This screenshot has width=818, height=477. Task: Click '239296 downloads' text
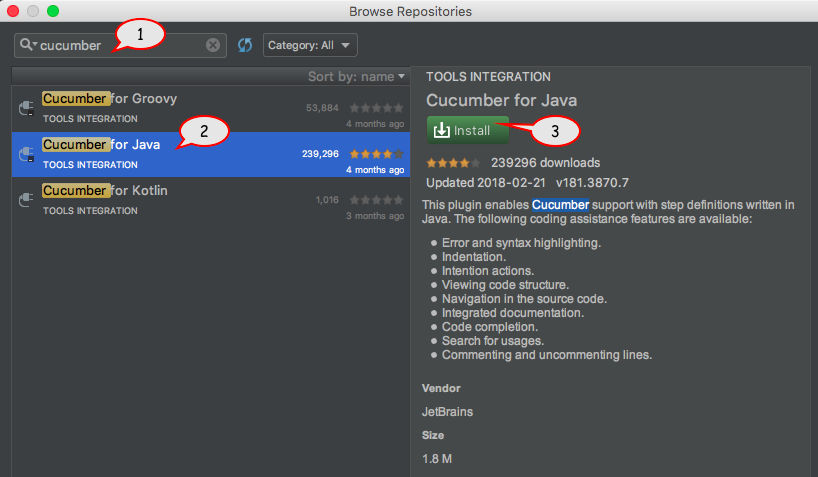pyautogui.click(x=545, y=163)
